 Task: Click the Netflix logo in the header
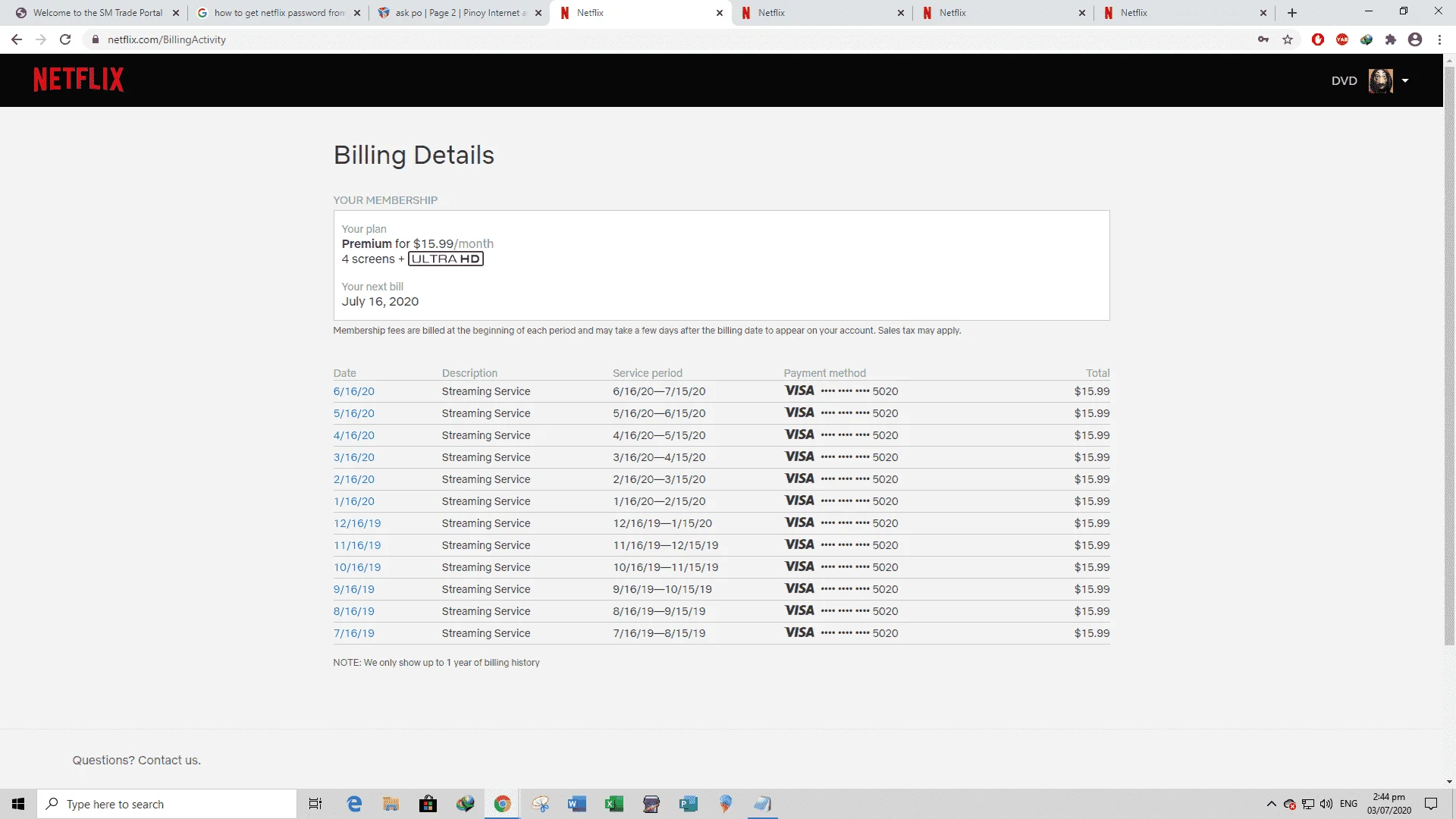pyautogui.click(x=78, y=80)
